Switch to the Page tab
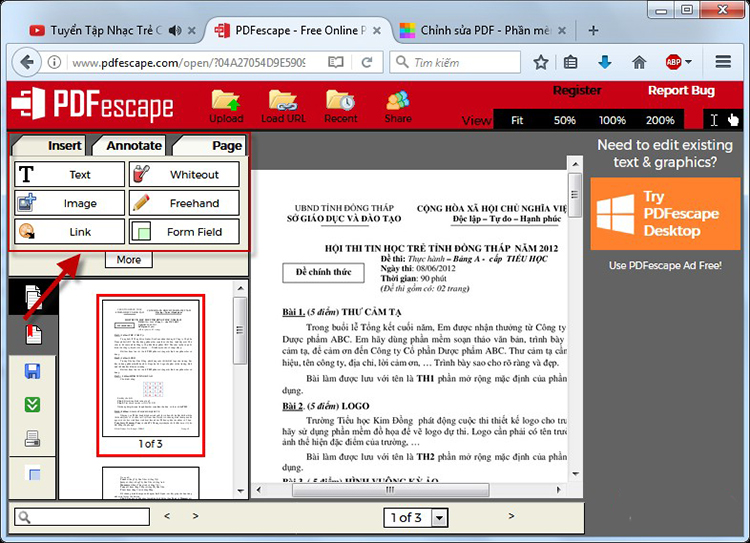This screenshot has height=543, width=750. click(x=210, y=145)
